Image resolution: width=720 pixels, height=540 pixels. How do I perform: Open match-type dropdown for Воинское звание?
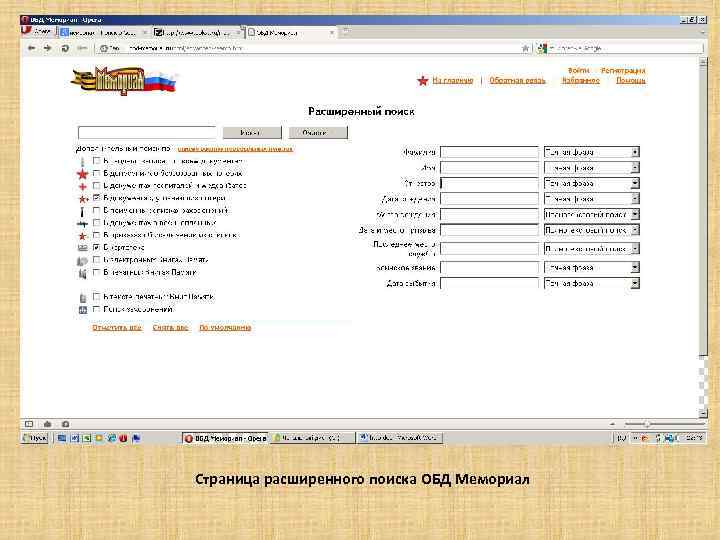click(591, 268)
